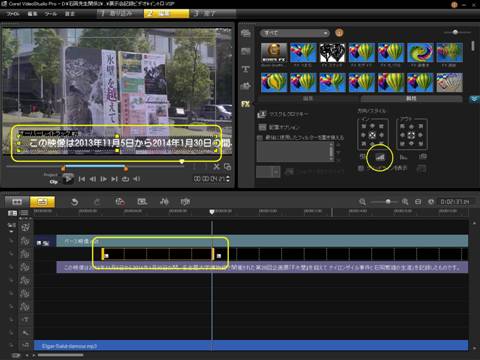Open the File menu
The height and width of the screenshot is (360, 480).
13,14
